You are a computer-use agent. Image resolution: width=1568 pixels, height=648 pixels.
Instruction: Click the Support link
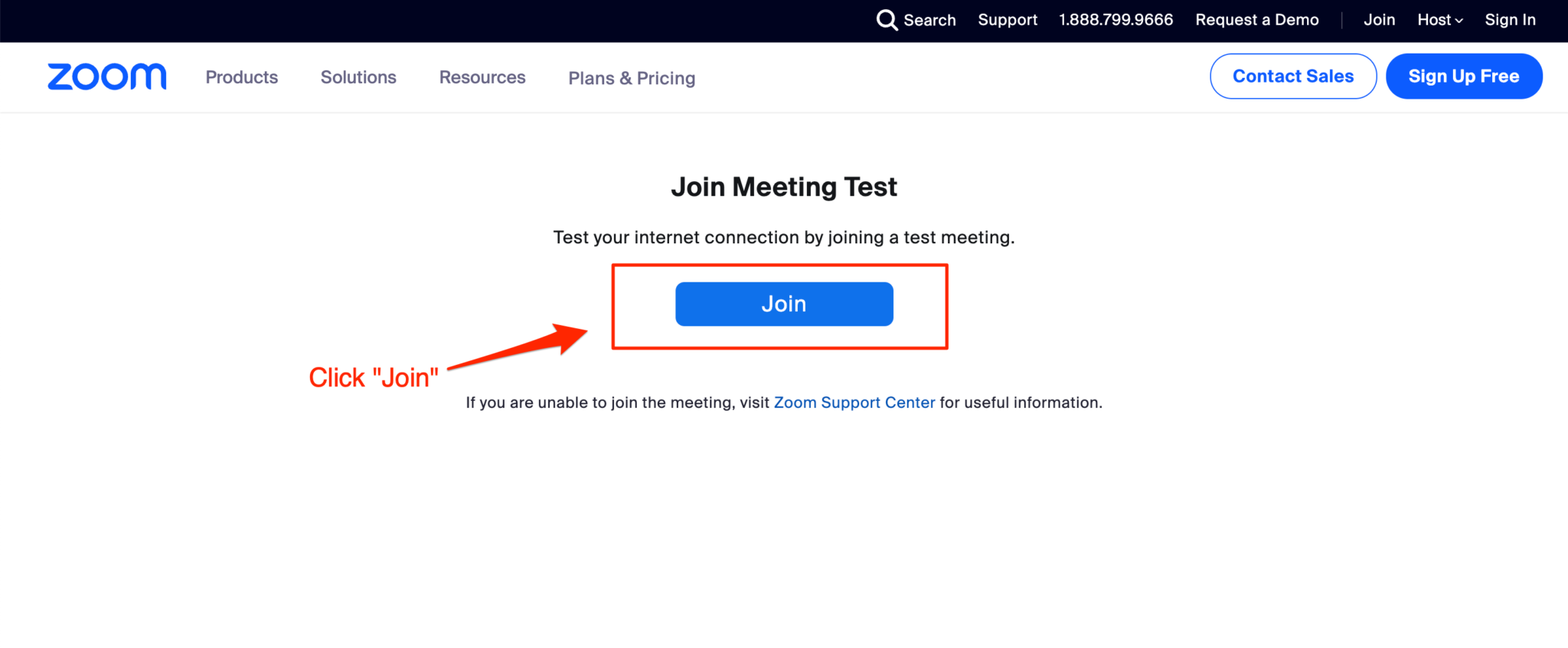1007,20
